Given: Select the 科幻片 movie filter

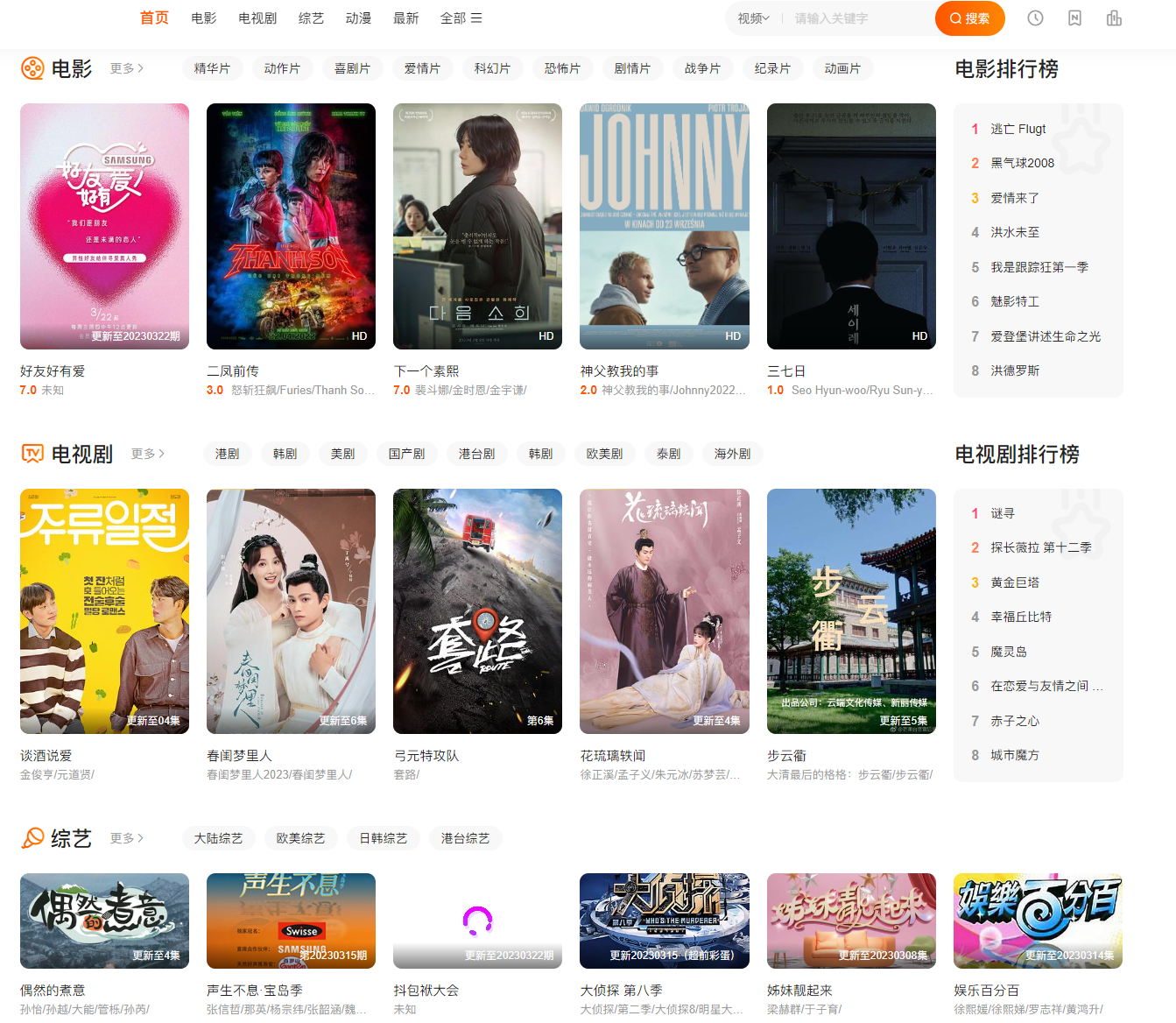Looking at the screenshot, I should (x=492, y=68).
